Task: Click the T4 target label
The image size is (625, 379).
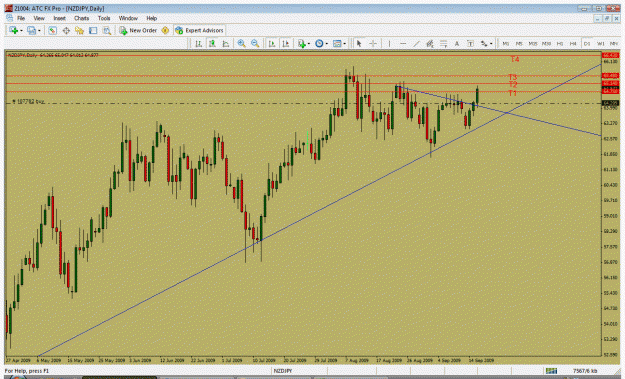Action: (x=515, y=59)
